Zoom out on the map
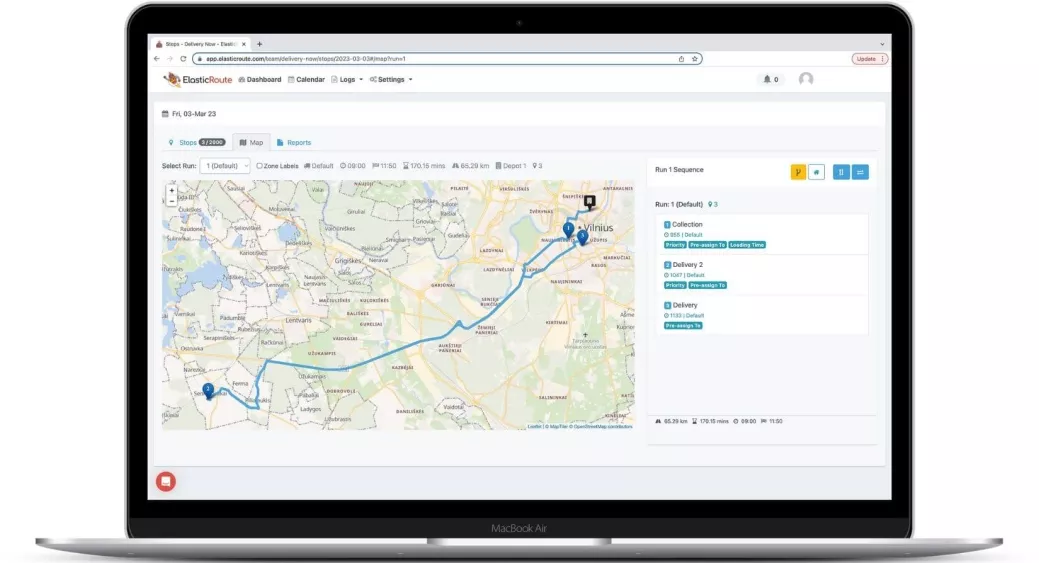 click(172, 201)
